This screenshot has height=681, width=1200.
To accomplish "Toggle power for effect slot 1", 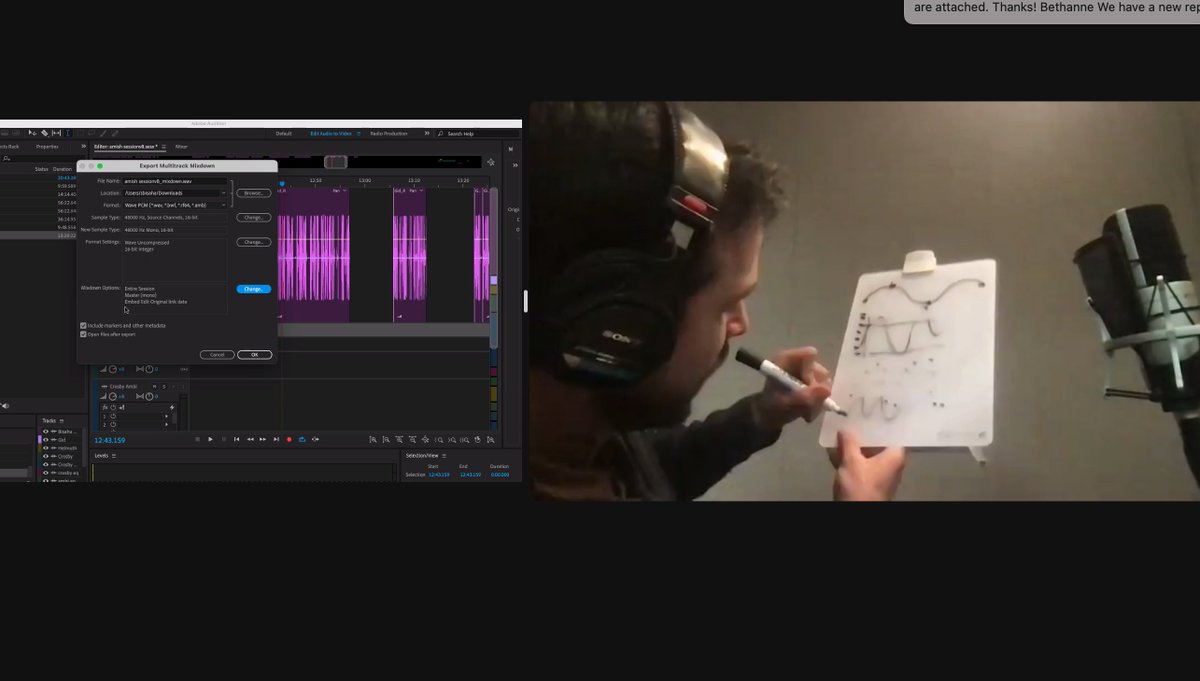I will (113, 416).
